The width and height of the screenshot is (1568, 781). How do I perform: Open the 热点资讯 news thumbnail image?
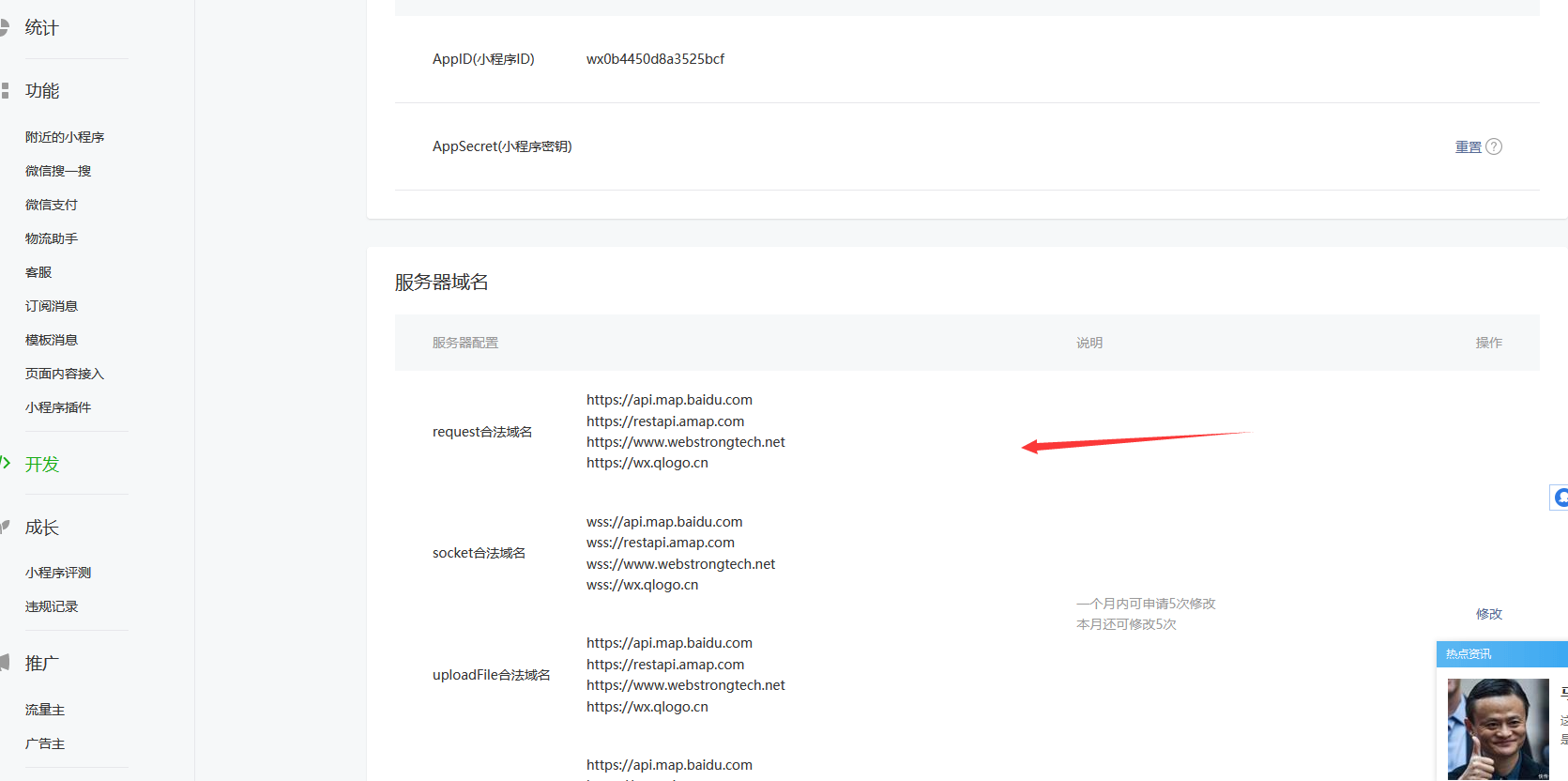(1498, 729)
